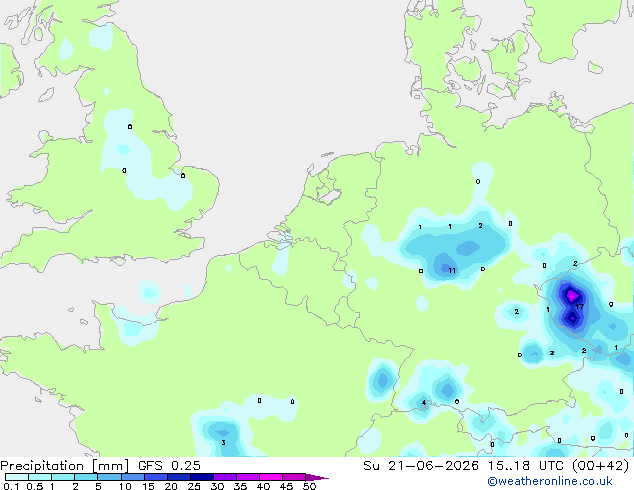Click the "15..18 UTC" time range

(x=526, y=466)
